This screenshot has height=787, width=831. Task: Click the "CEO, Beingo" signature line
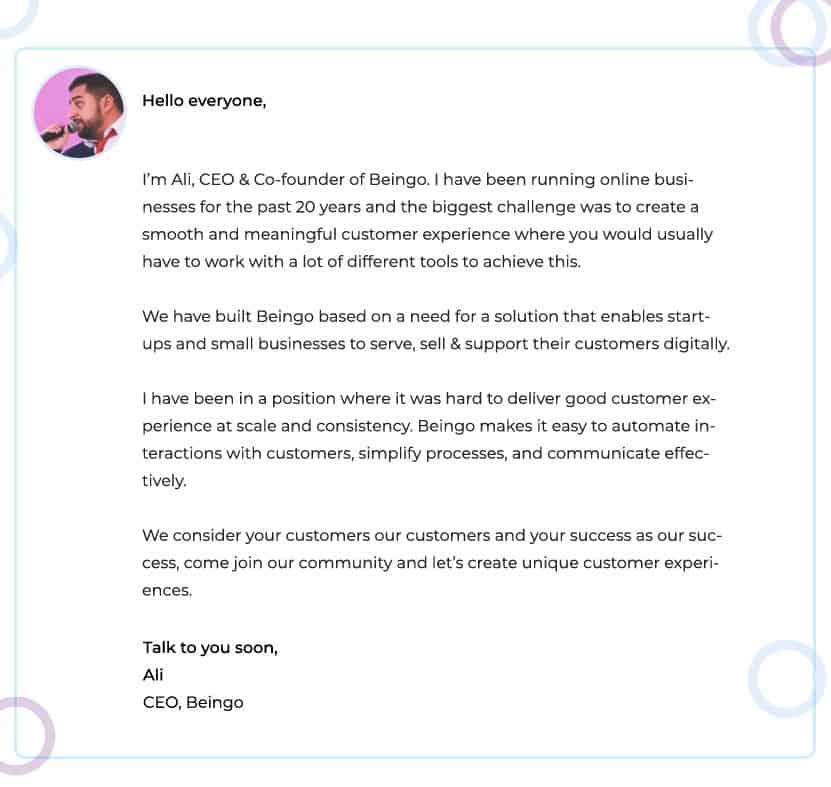point(193,703)
